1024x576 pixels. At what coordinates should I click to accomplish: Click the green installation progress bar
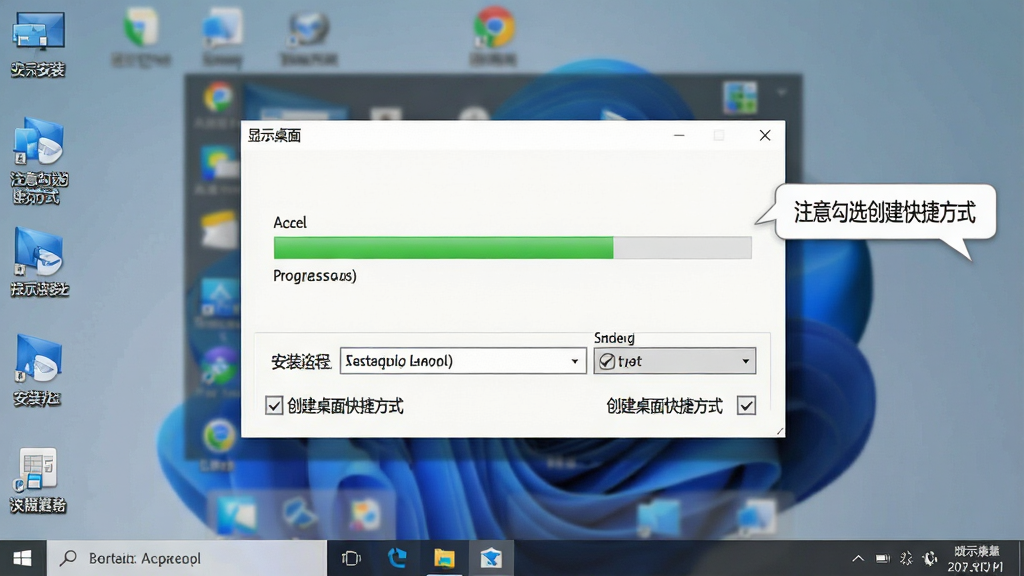click(x=513, y=248)
